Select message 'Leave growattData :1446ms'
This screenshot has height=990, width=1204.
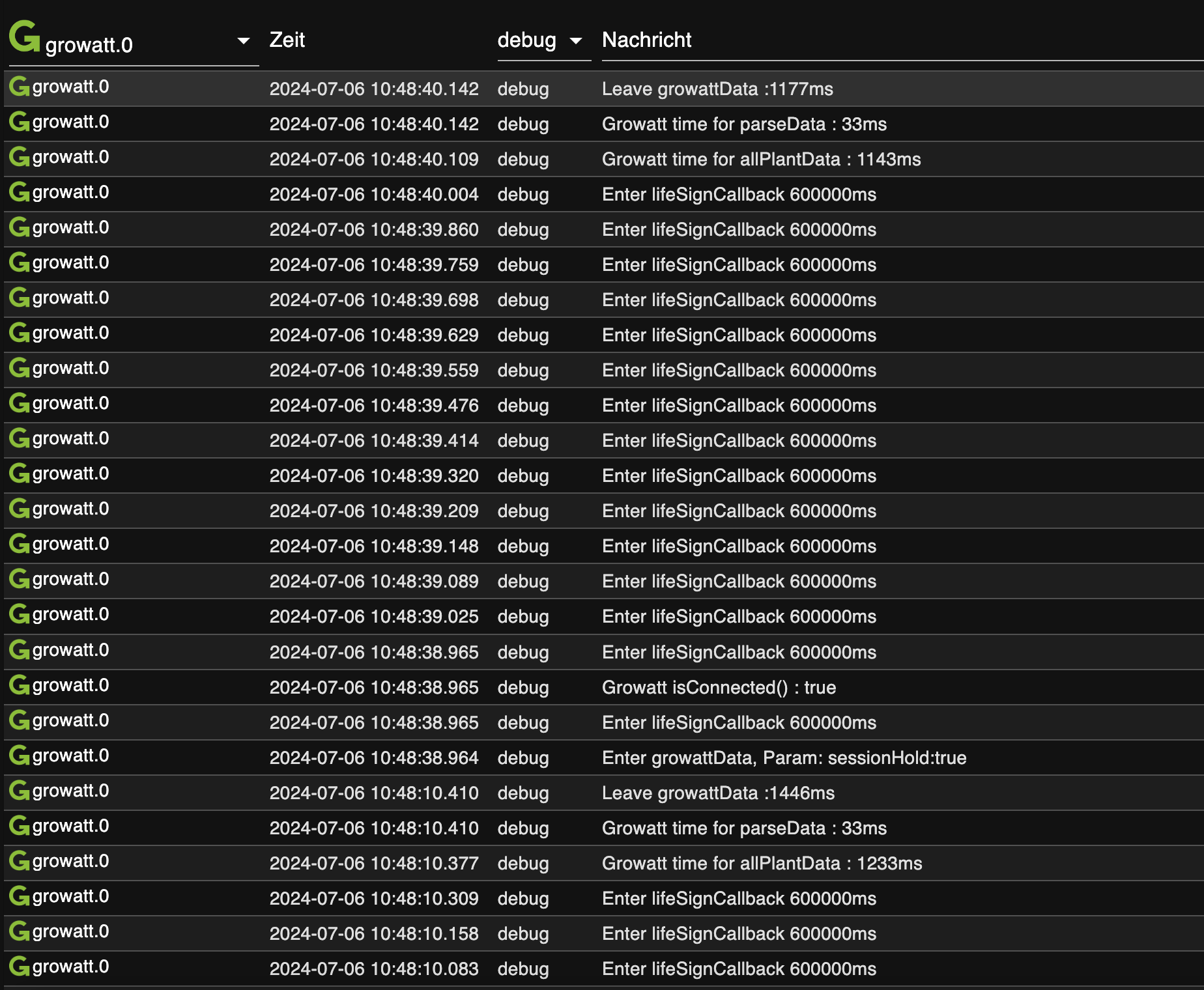pyautogui.click(x=718, y=793)
